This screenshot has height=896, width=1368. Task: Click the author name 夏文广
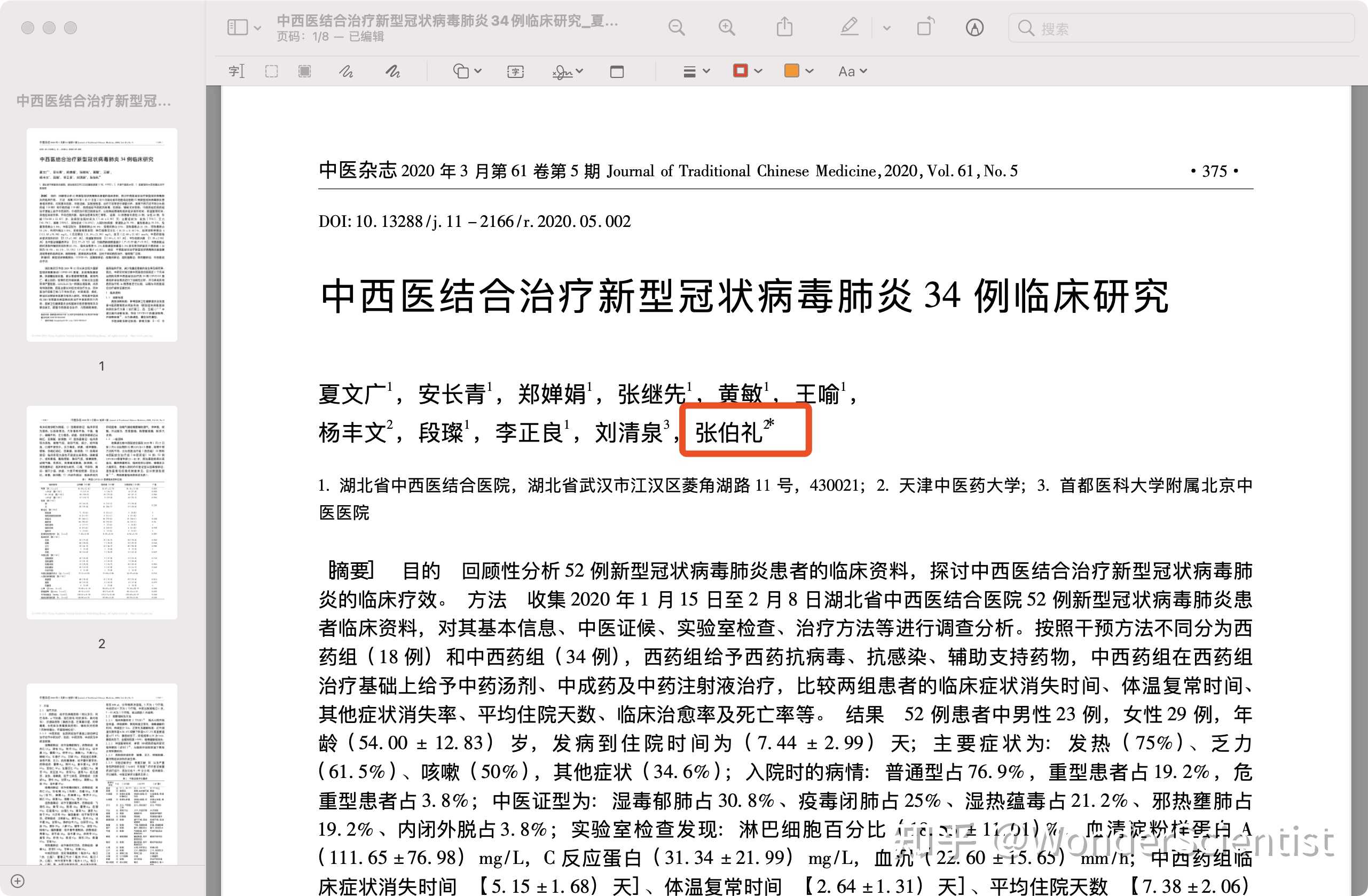pos(352,394)
